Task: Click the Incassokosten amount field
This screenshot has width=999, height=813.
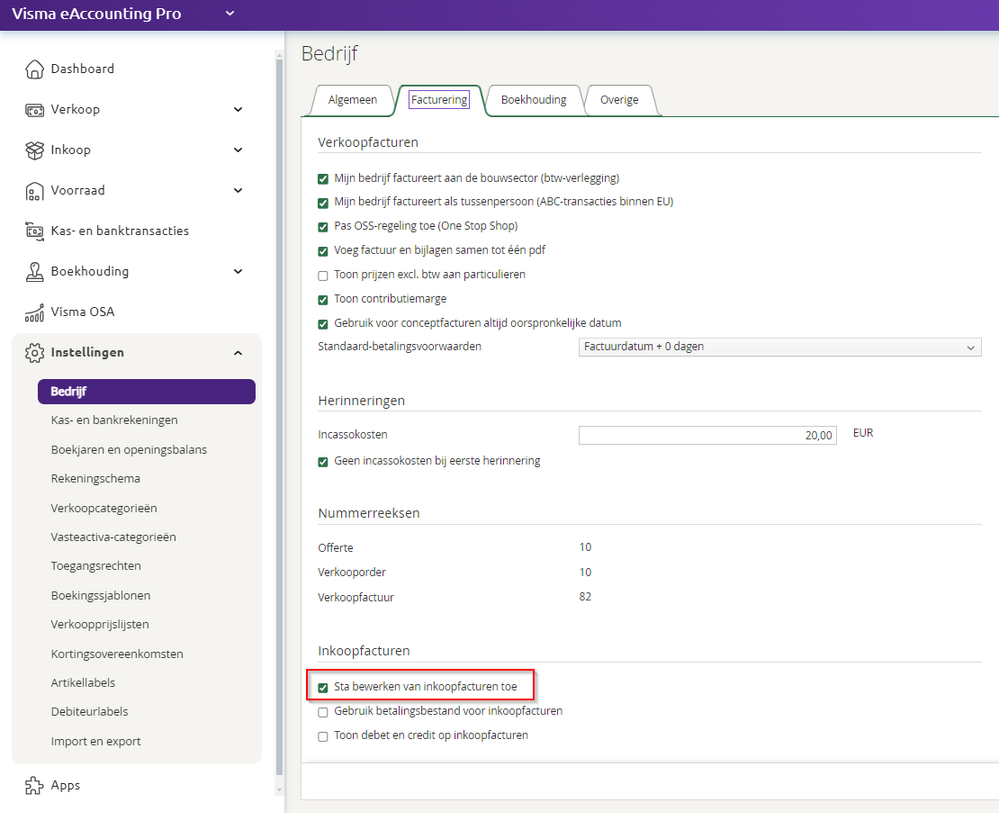Action: [x=707, y=436]
